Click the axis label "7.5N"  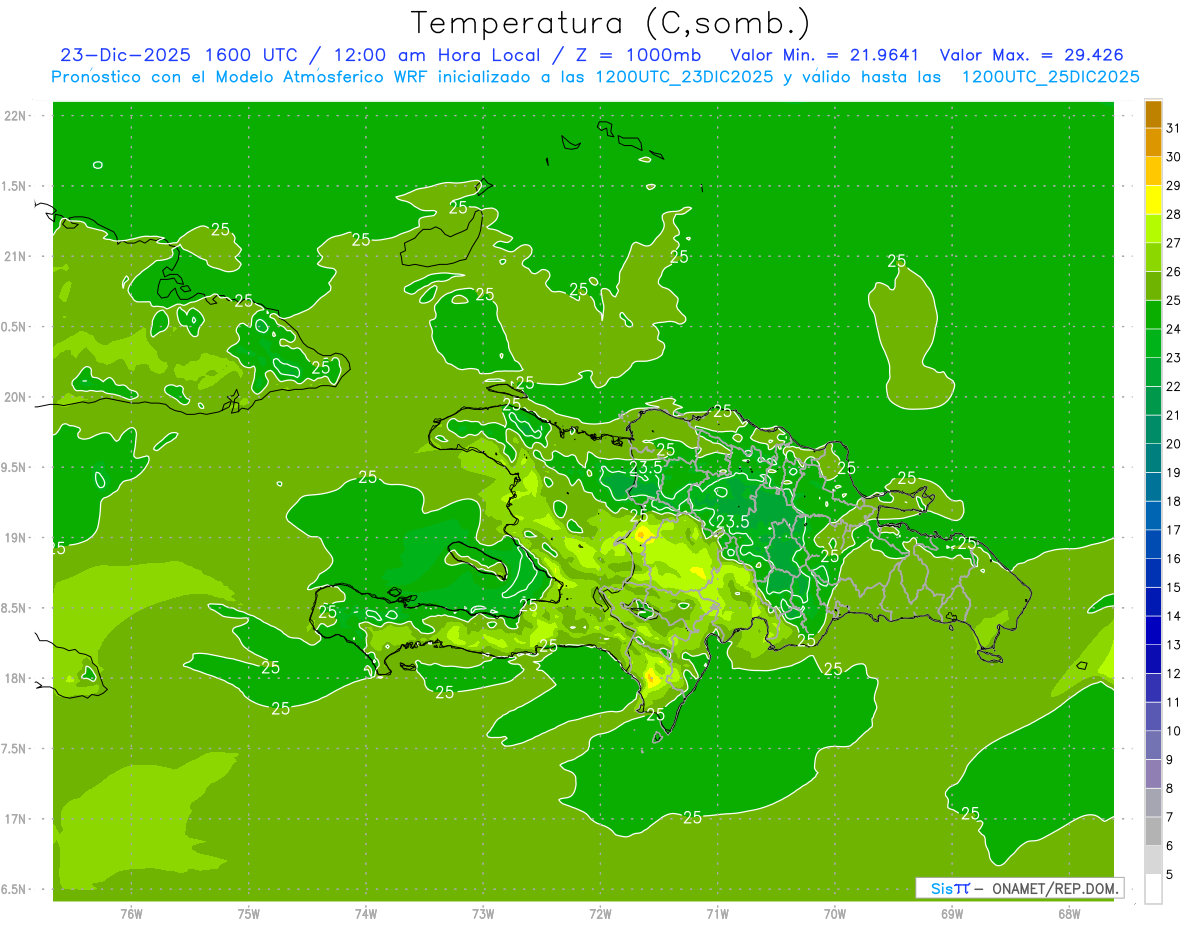point(15,748)
